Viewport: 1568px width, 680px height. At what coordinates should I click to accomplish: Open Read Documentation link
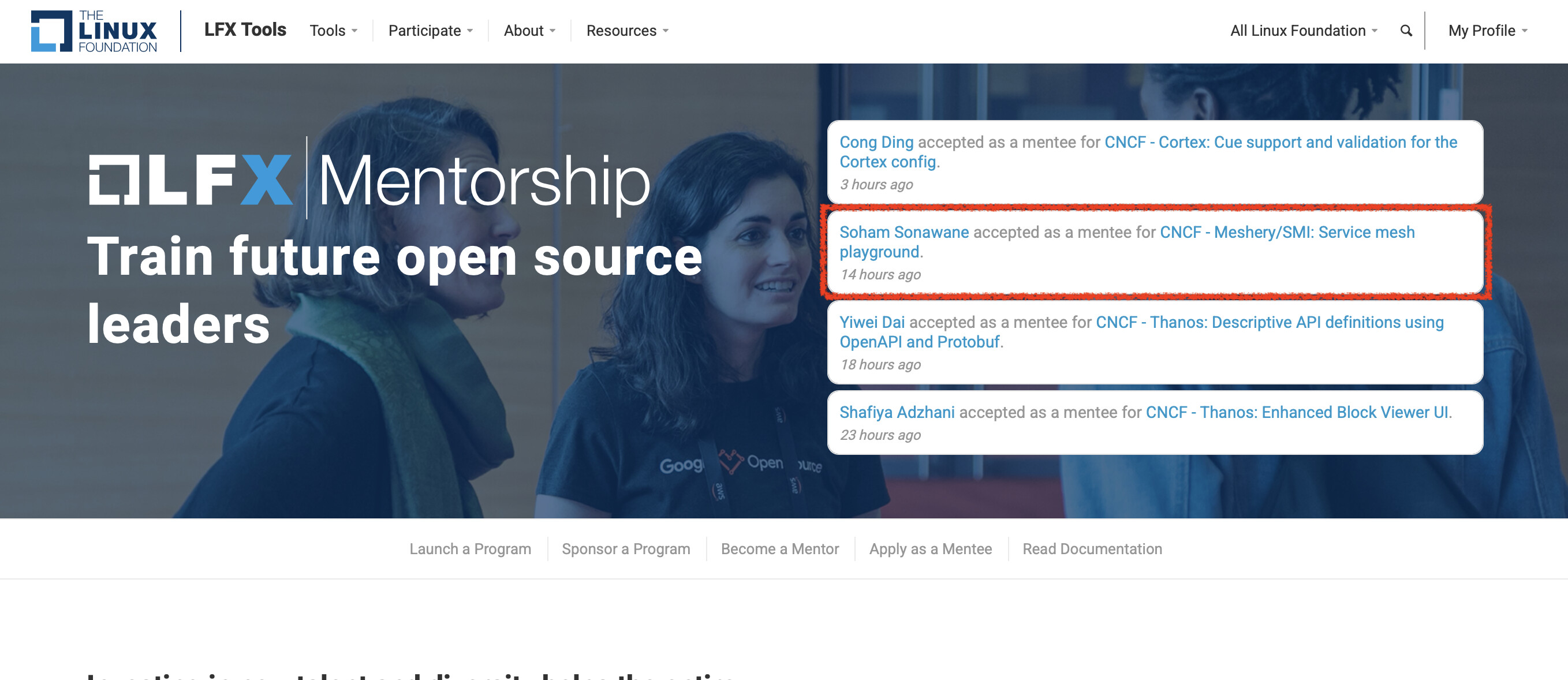tap(1092, 548)
